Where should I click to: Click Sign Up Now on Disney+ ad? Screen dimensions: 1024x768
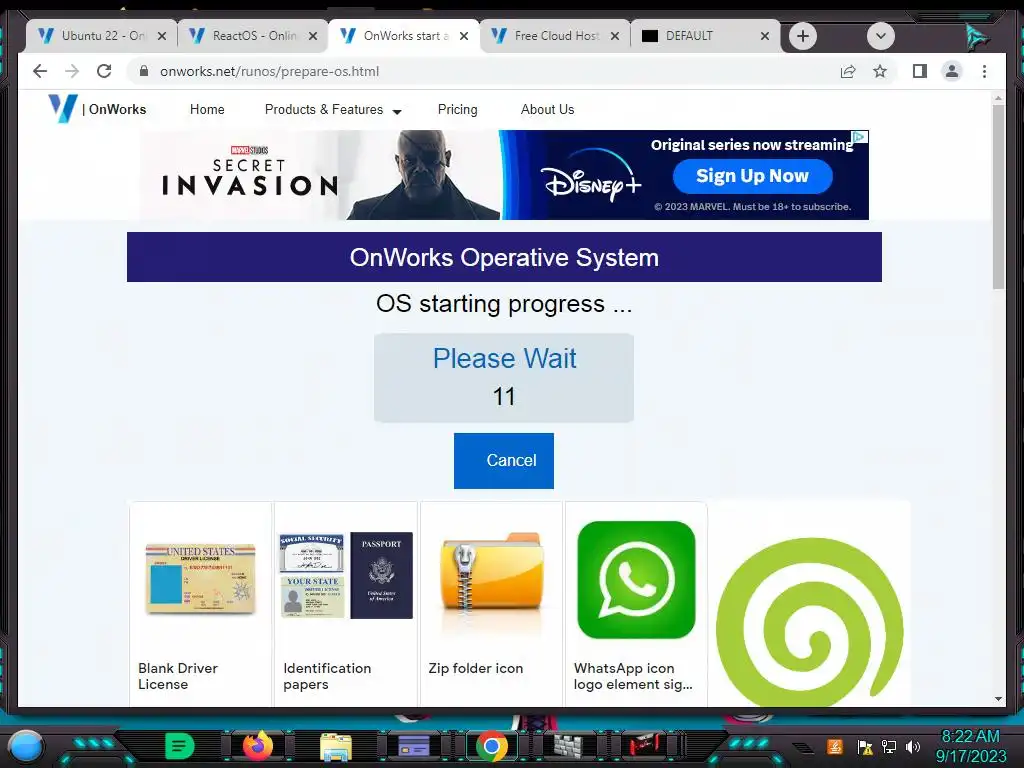tap(752, 176)
